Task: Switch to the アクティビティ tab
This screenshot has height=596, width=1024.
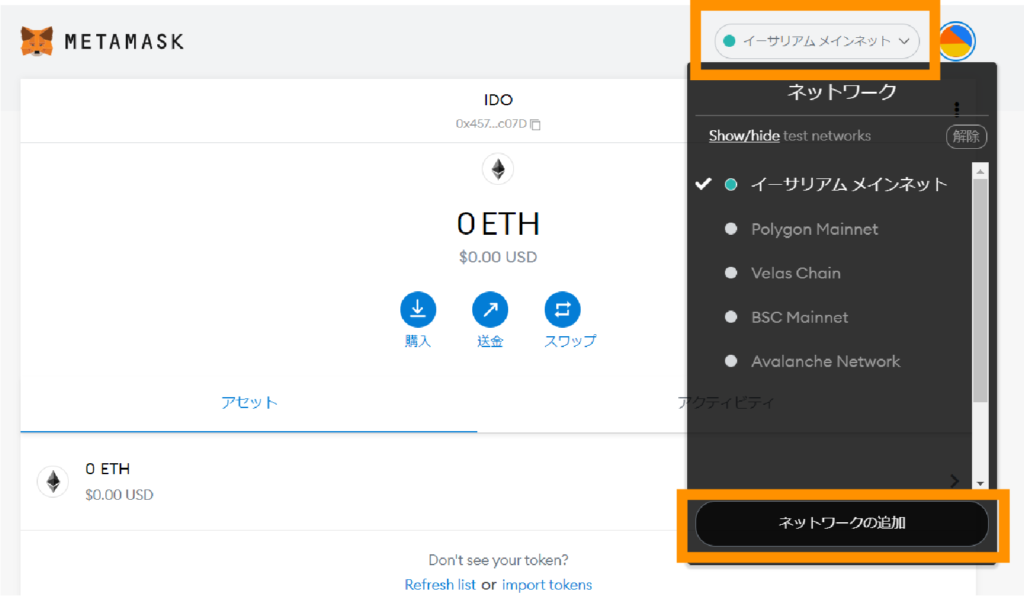Action: click(x=725, y=402)
